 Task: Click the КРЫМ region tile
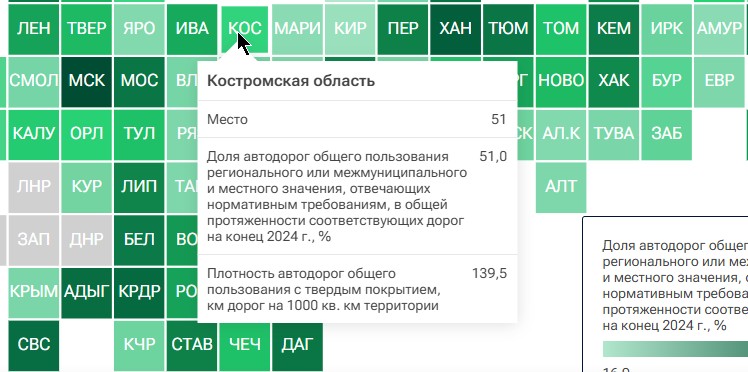[x=33, y=293]
